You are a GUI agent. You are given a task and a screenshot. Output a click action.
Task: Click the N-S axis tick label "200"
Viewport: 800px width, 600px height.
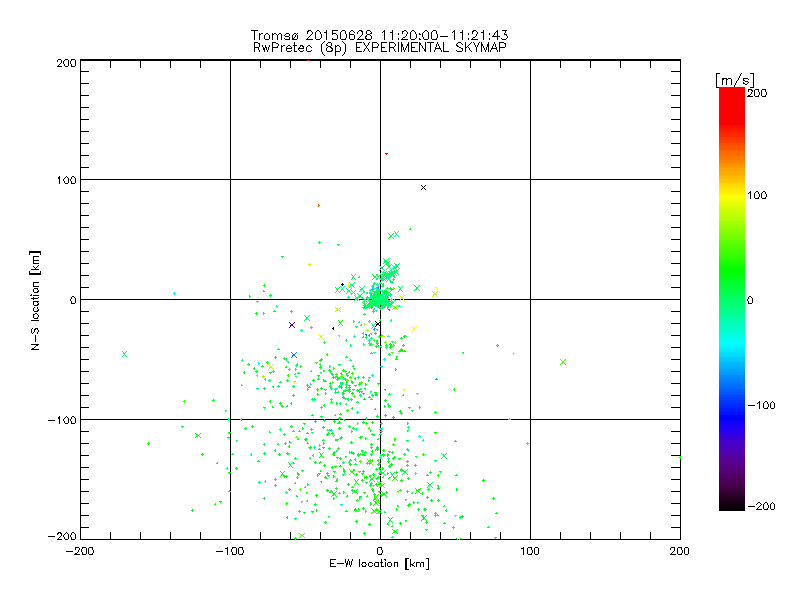(x=66, y=63)
